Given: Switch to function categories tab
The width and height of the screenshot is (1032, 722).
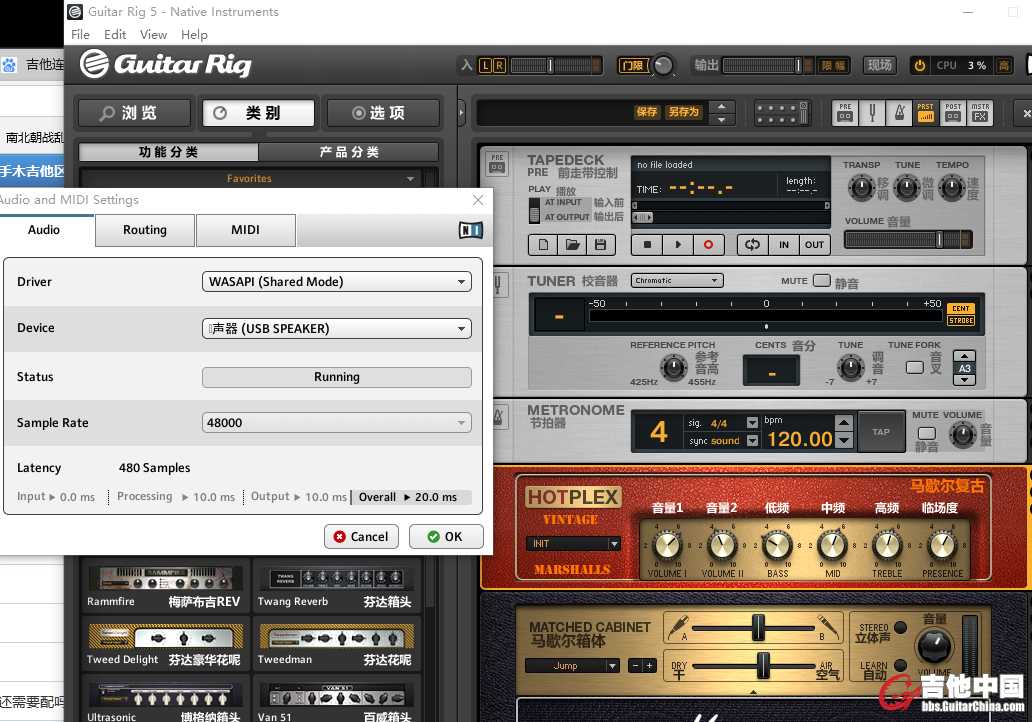Looking at the screenshot, I should click(168, 152).
